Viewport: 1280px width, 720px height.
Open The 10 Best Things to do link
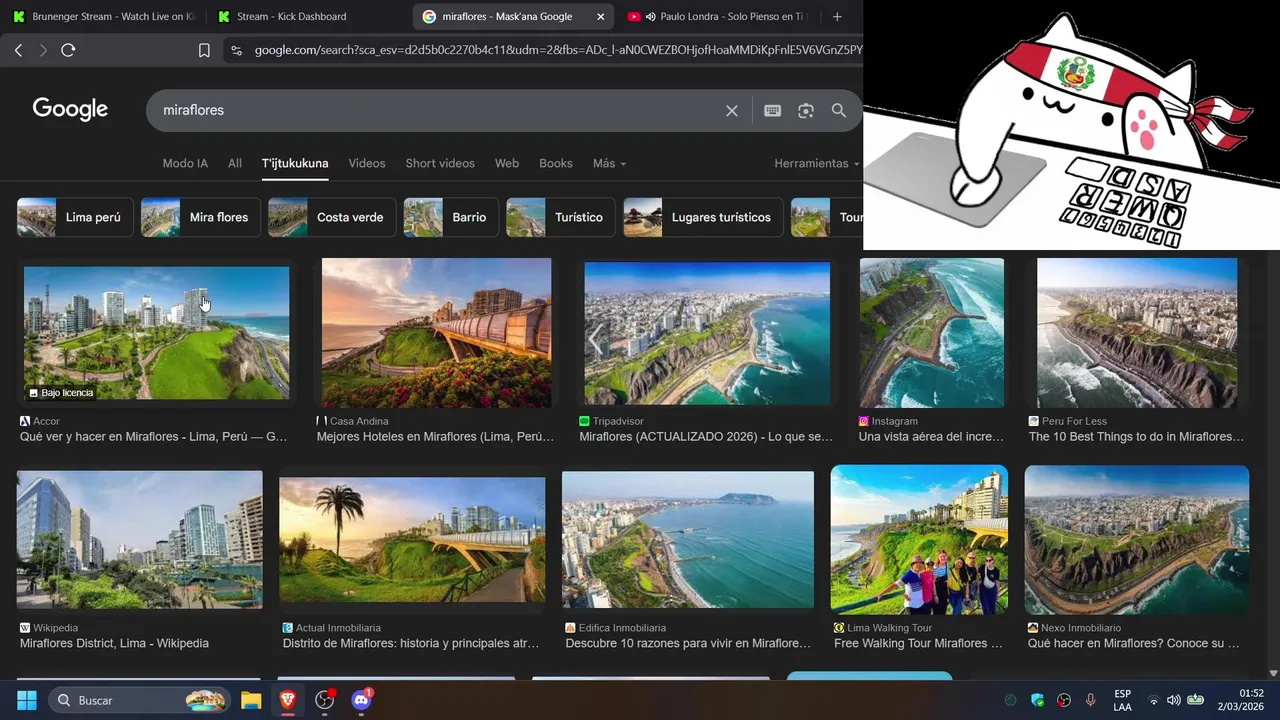tap(1136, 436)
